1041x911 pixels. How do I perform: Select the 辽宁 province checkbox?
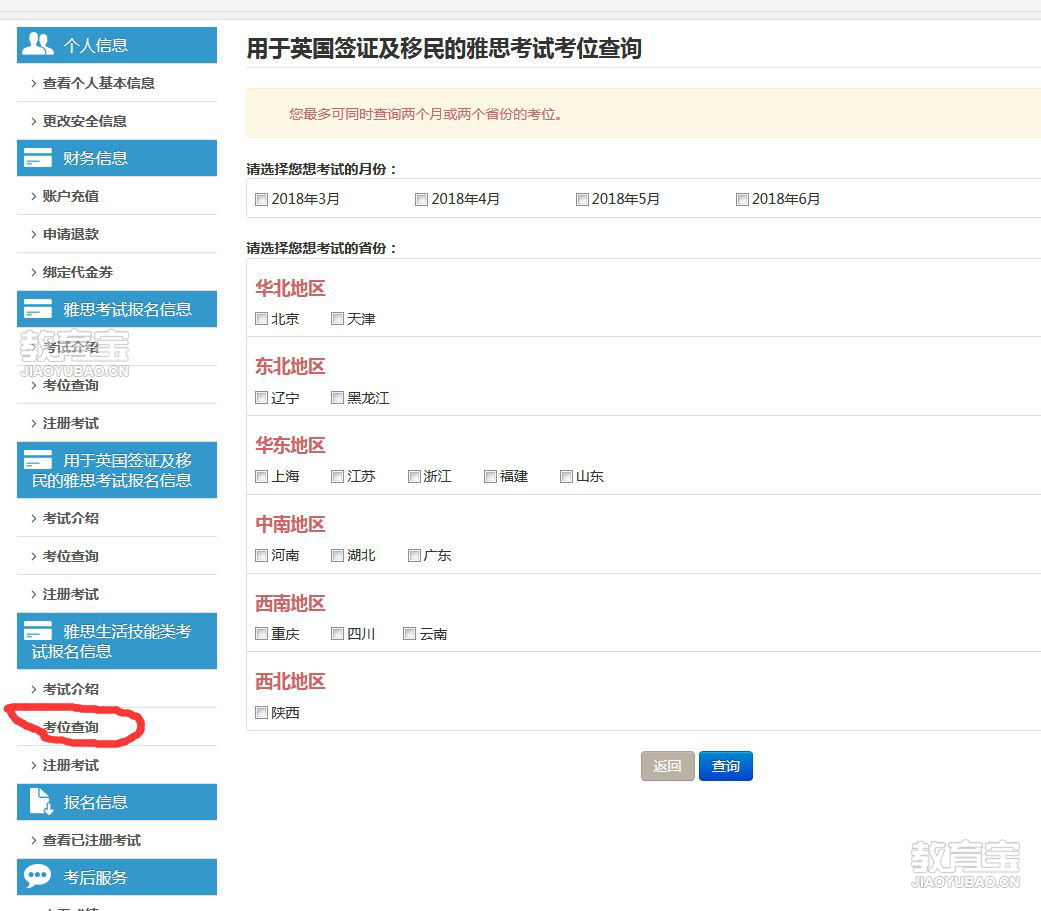[x=262, y=398]
